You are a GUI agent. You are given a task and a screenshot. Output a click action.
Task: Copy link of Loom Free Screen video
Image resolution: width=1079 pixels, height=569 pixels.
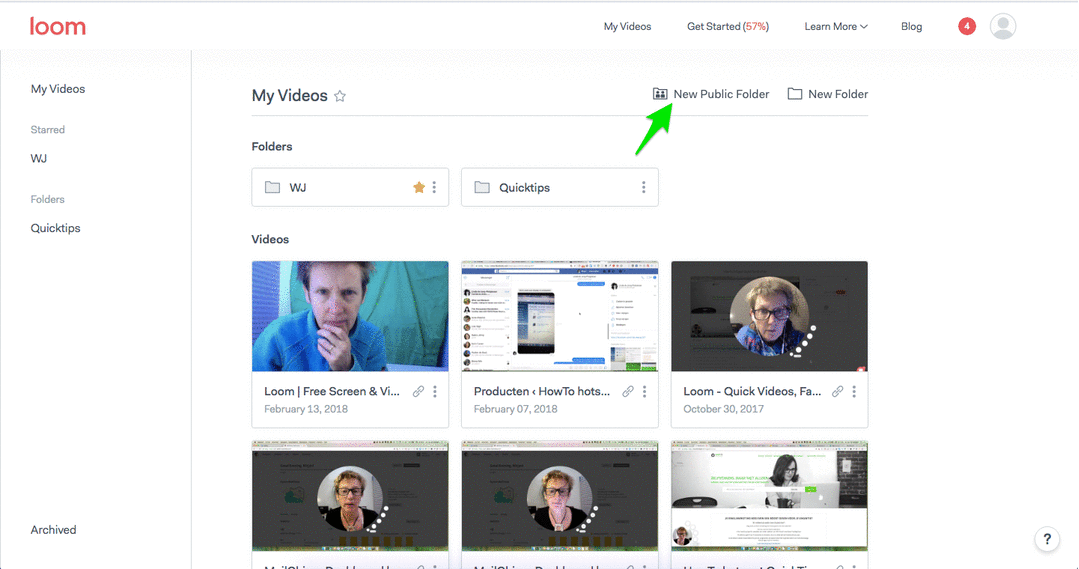coord(418,391)
